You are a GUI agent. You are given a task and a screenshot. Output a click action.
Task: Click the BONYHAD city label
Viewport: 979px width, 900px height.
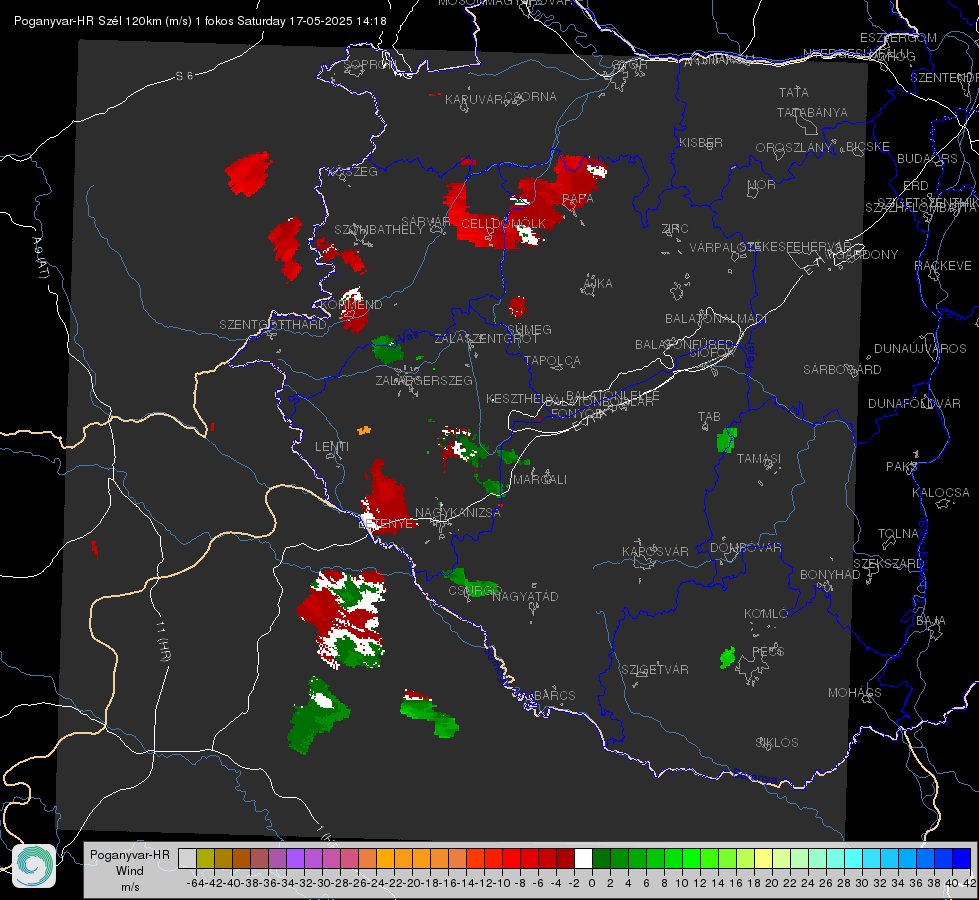(830, 575)
